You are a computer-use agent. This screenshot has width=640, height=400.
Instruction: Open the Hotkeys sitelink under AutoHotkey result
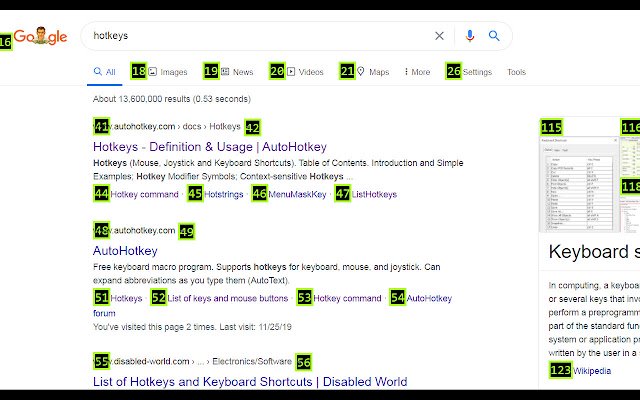tap(126, 298)
